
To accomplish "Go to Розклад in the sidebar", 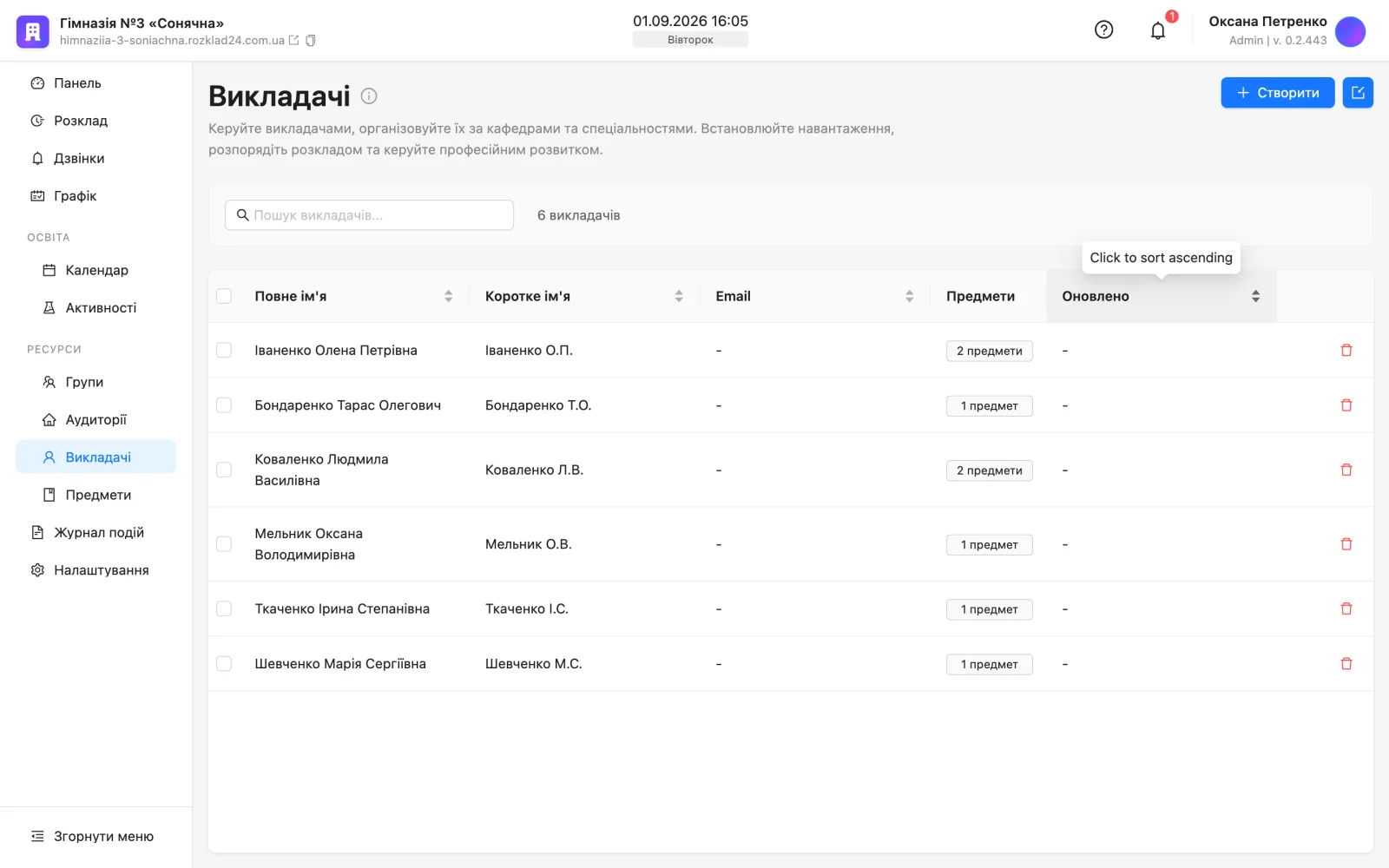I will tap(95, 121).
